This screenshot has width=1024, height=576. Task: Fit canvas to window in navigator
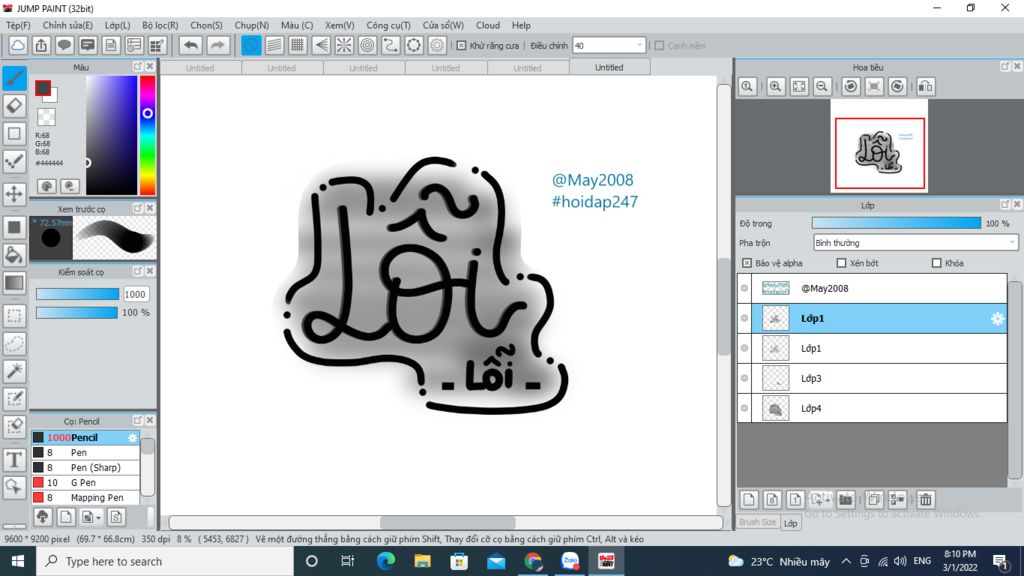[799, 86]
